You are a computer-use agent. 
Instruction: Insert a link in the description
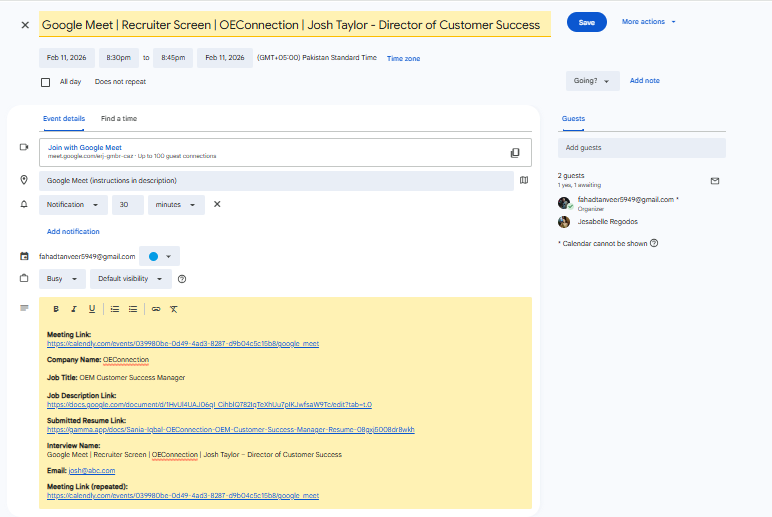click(156, 309)
